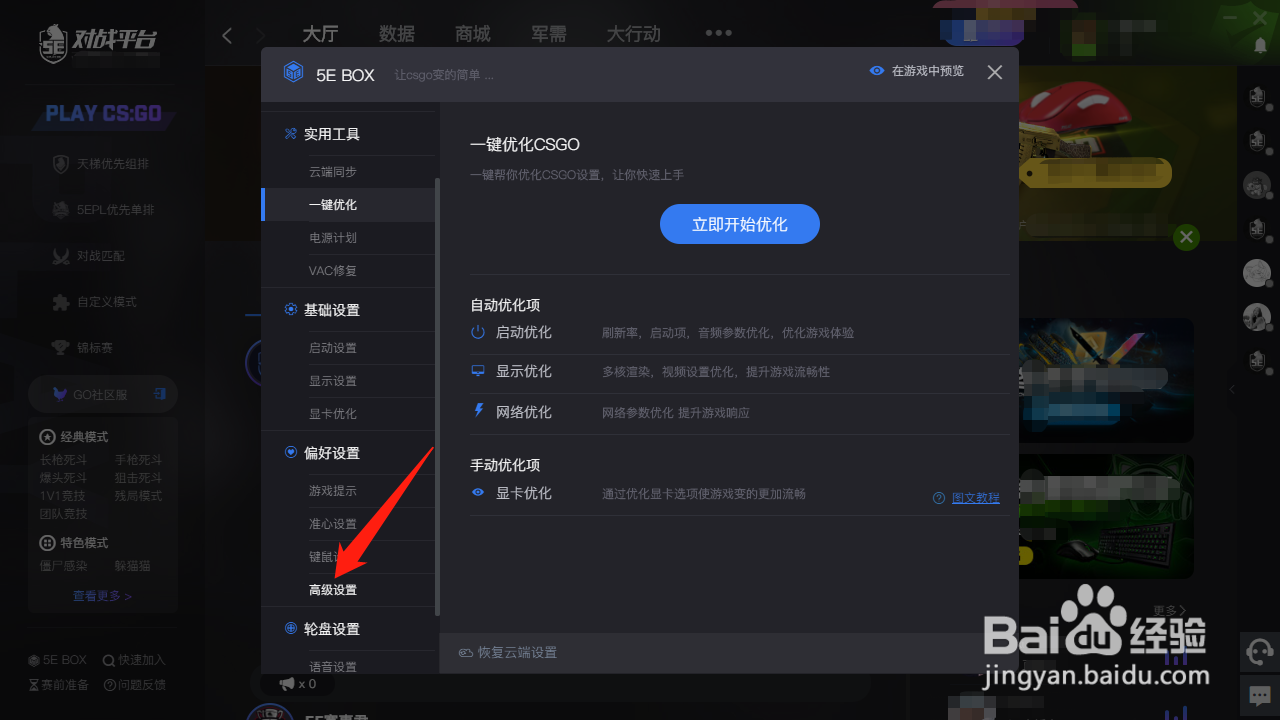Viewport: 1280px width, 720px height.
Task: Open the 图文教程 link
Action: point(975,498)
